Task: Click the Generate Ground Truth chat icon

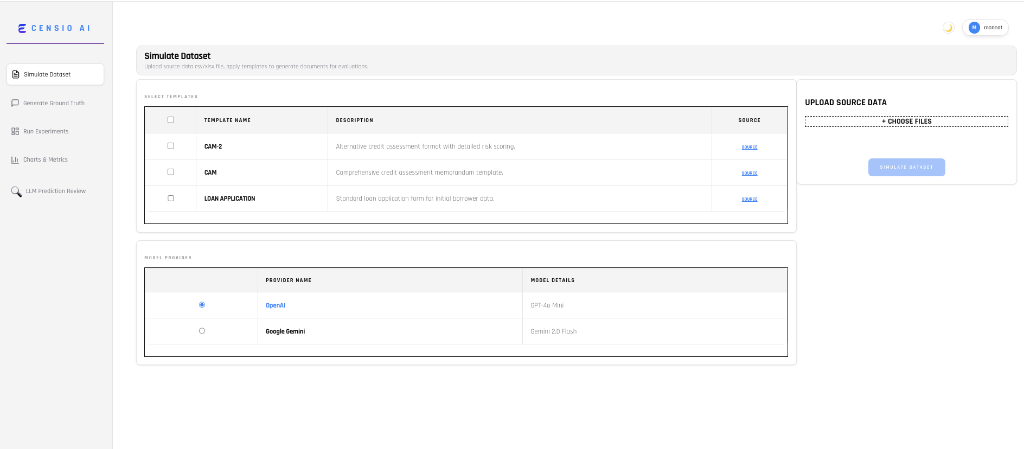Action: coord(15,103)
